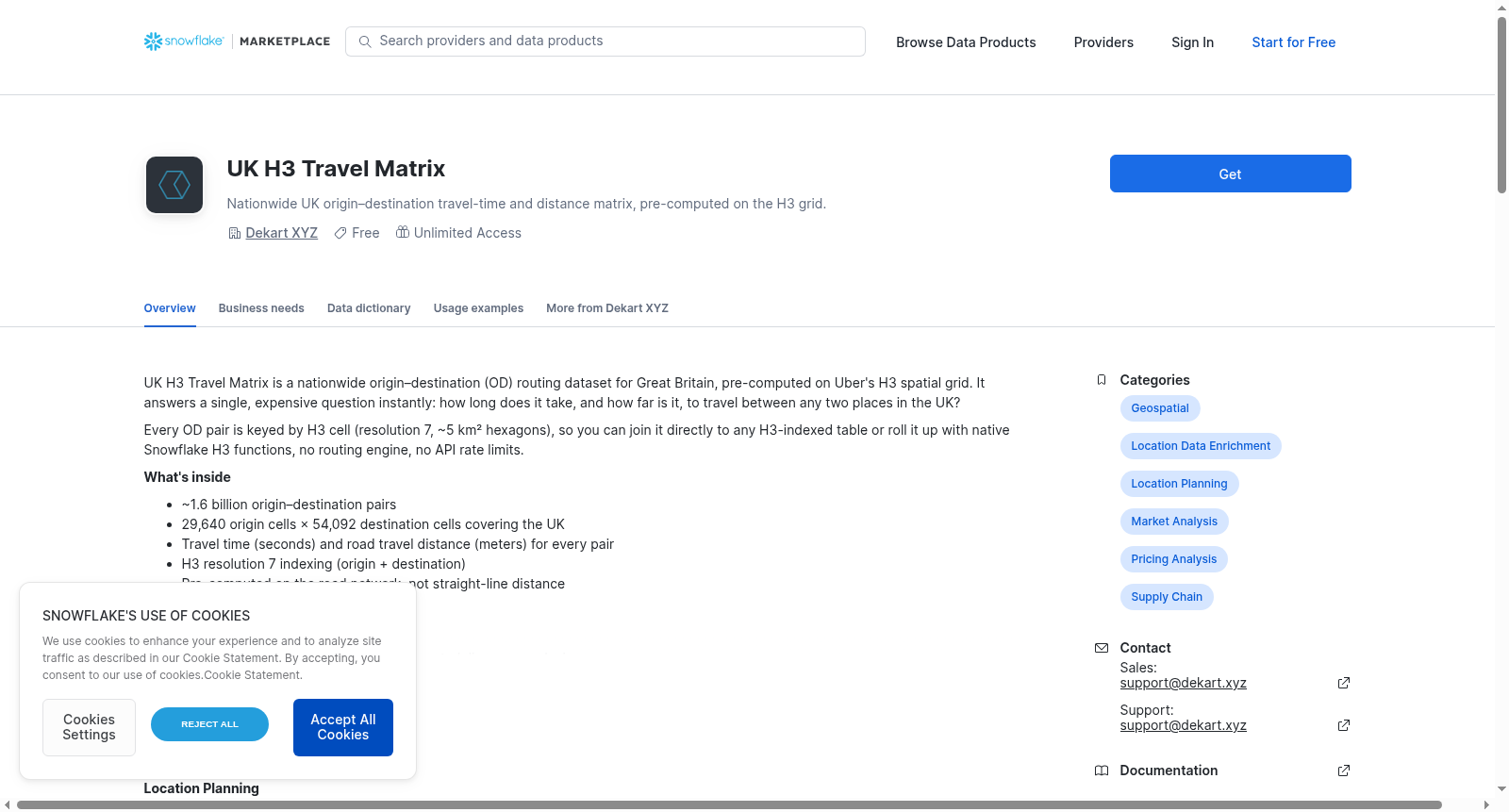
Task: Open the Usage examples tab
Action: tap(478, 308)
